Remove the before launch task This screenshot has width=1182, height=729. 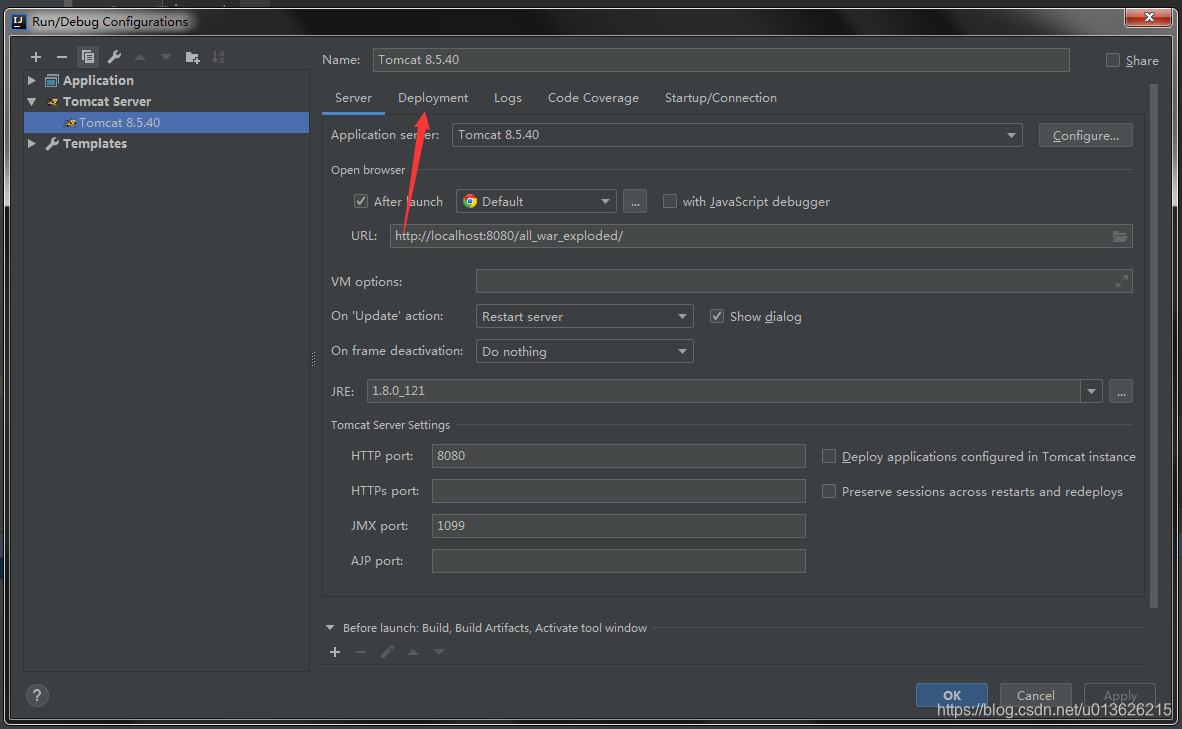(361, 652)
